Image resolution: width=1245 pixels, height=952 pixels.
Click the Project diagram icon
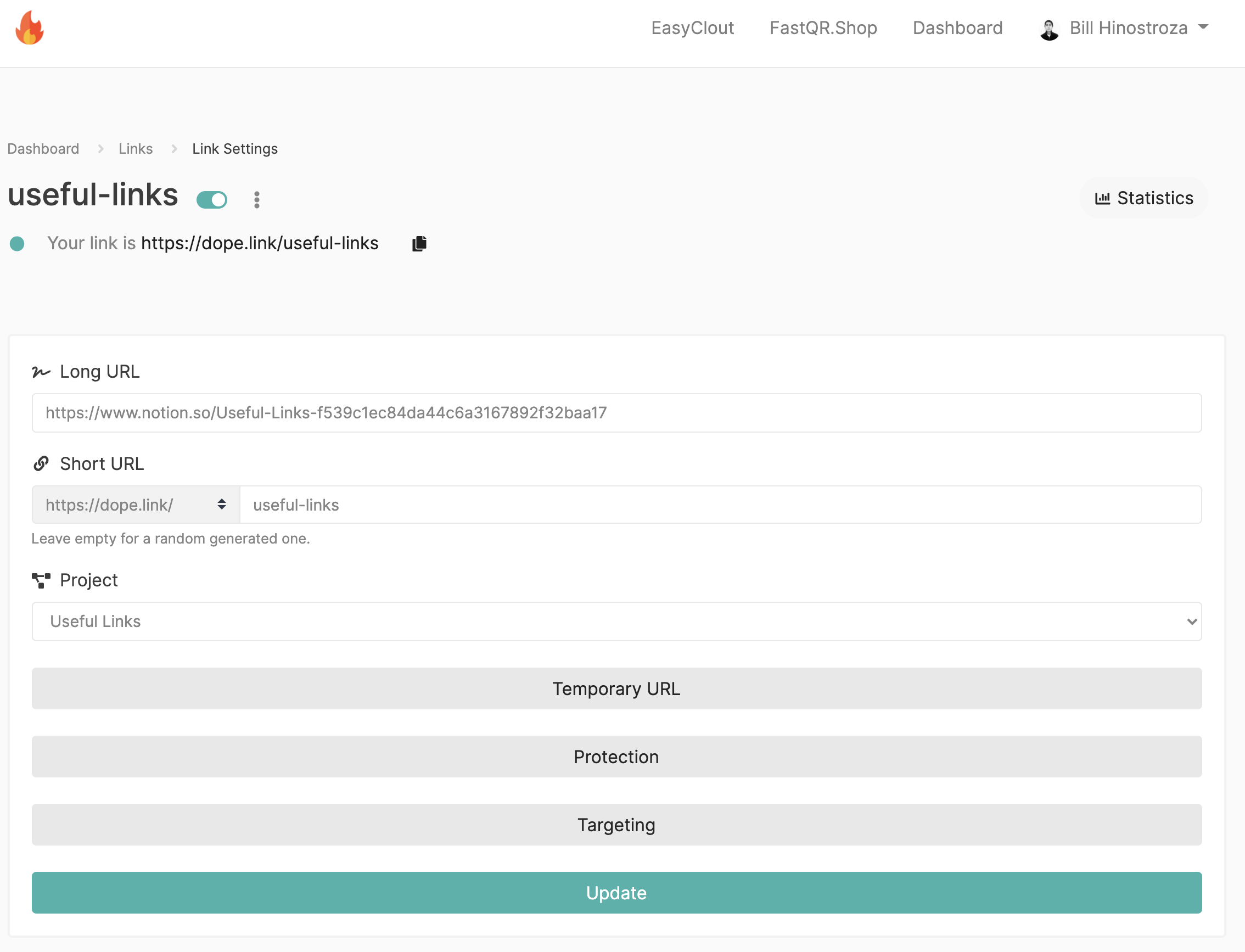coord(41,580)
